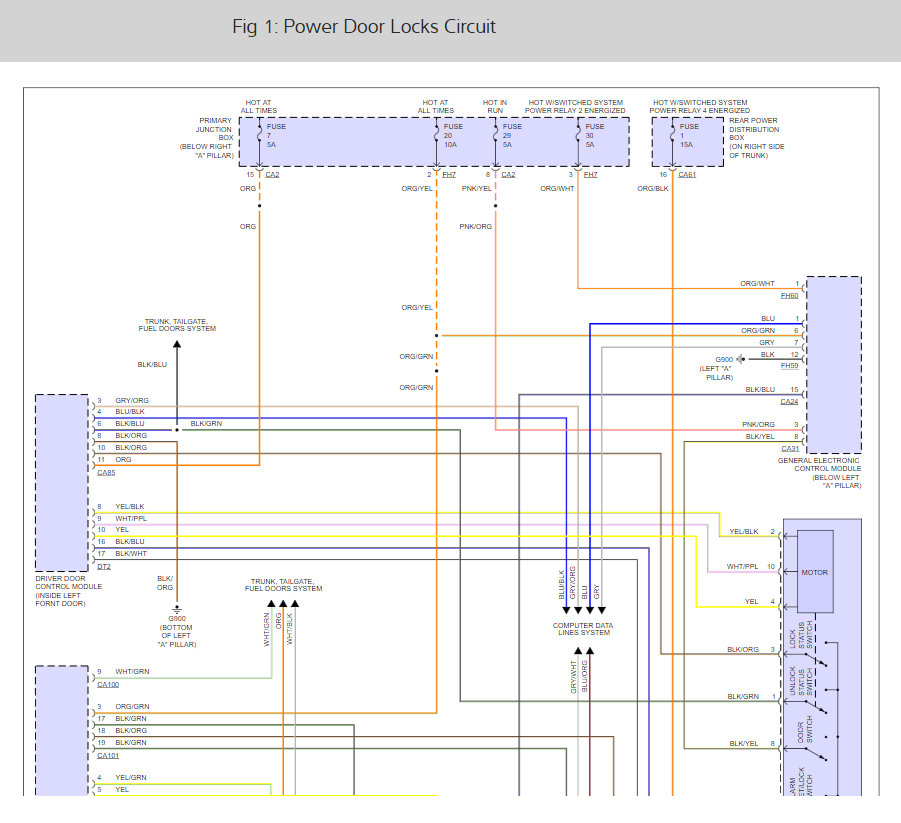Open the FH60 connector reference
The width and height of the screenshot is (901, 823).
tap(790, 296)
